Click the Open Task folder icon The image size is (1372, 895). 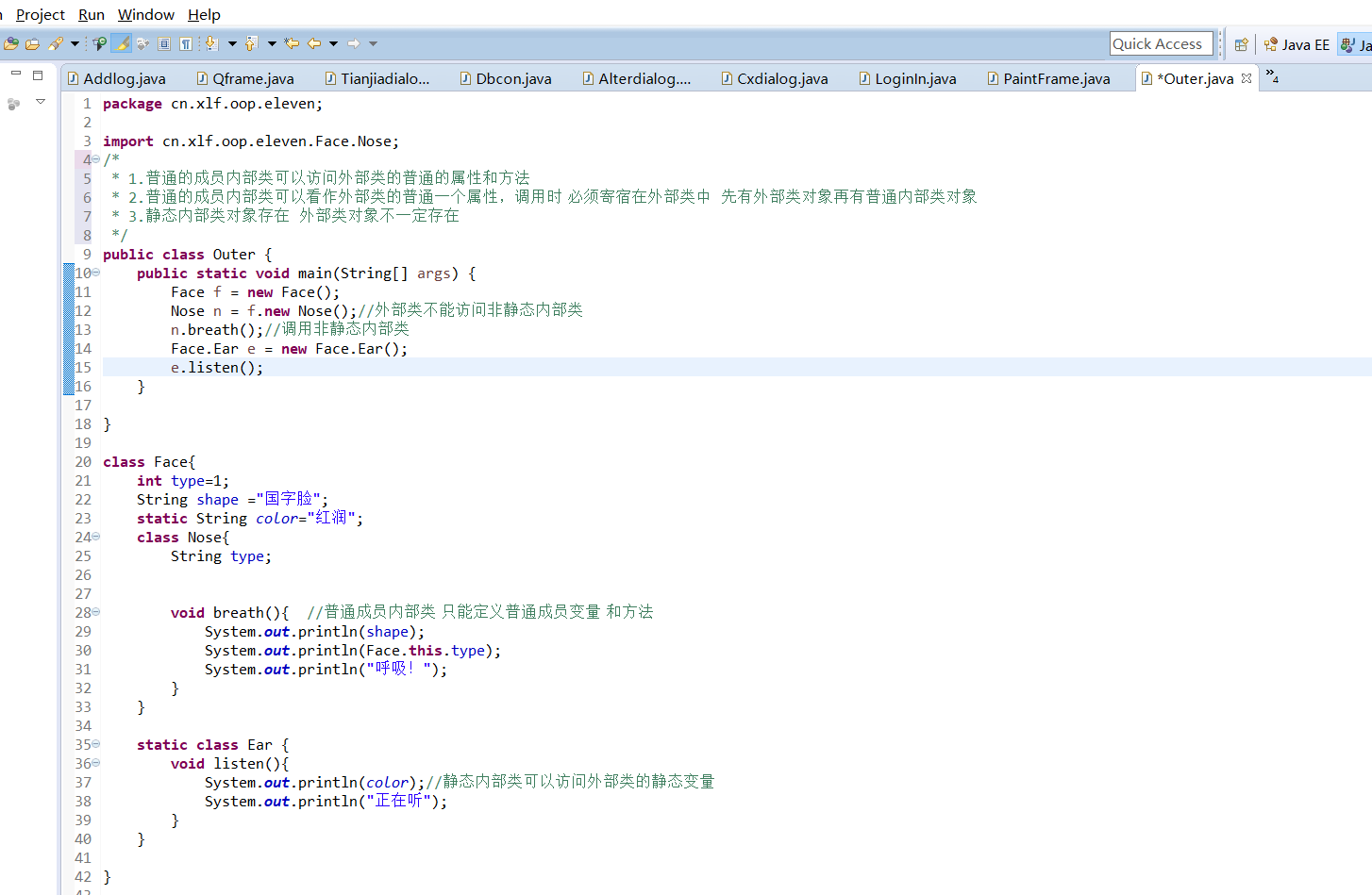tap(32, 43)
